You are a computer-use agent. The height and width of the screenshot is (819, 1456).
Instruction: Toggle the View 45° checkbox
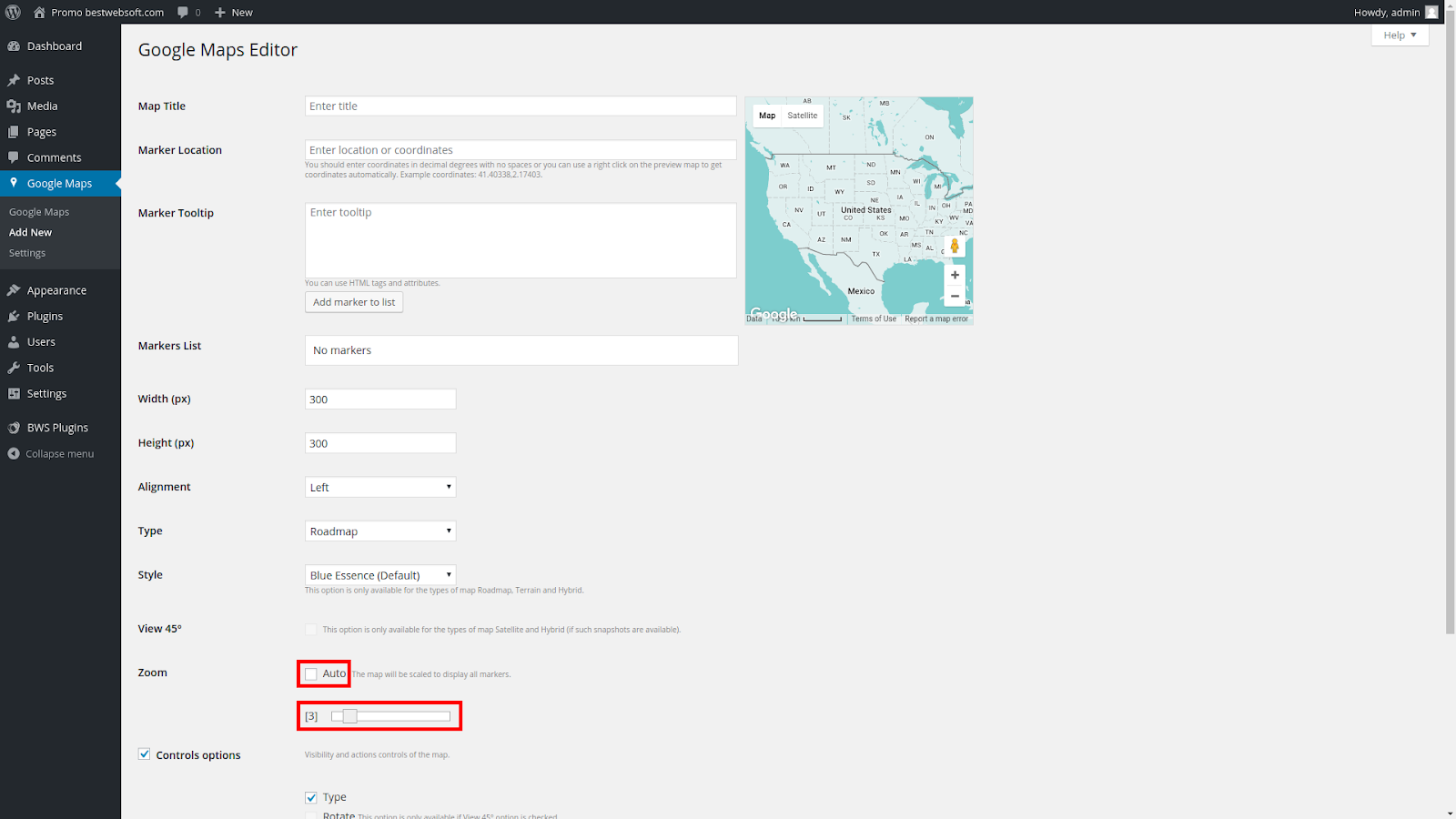pyautogui.click(x=311, y=630)
